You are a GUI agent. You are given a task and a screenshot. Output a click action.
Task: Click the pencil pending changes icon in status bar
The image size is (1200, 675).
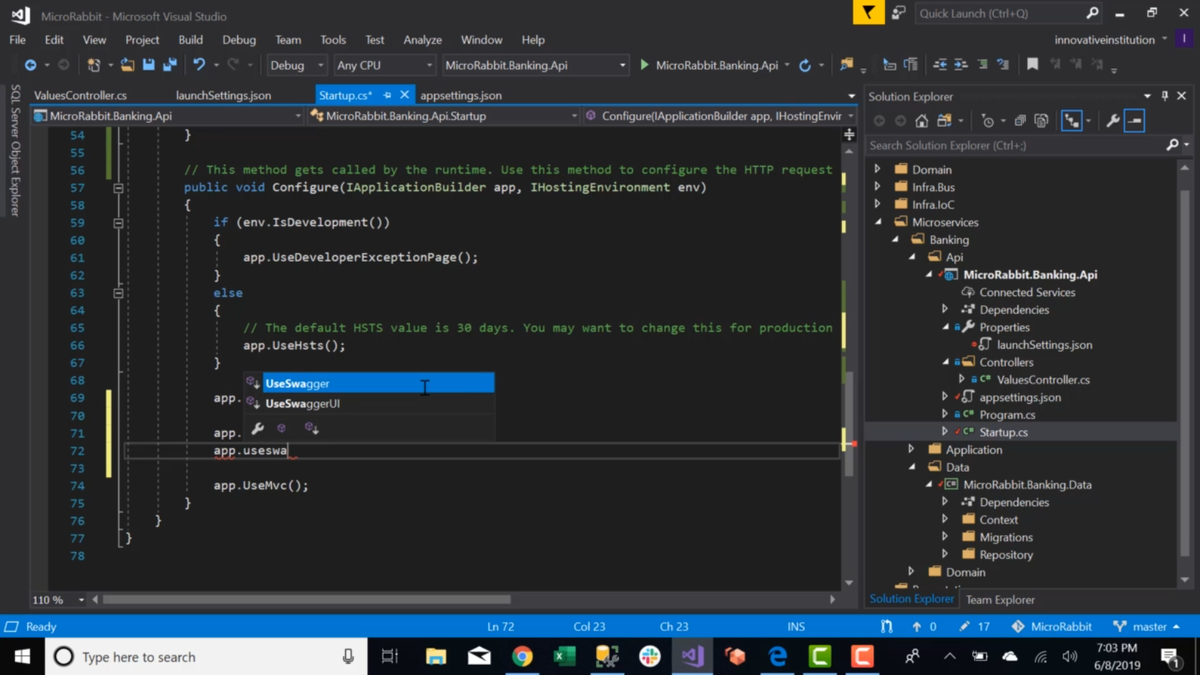coord(964,627)
